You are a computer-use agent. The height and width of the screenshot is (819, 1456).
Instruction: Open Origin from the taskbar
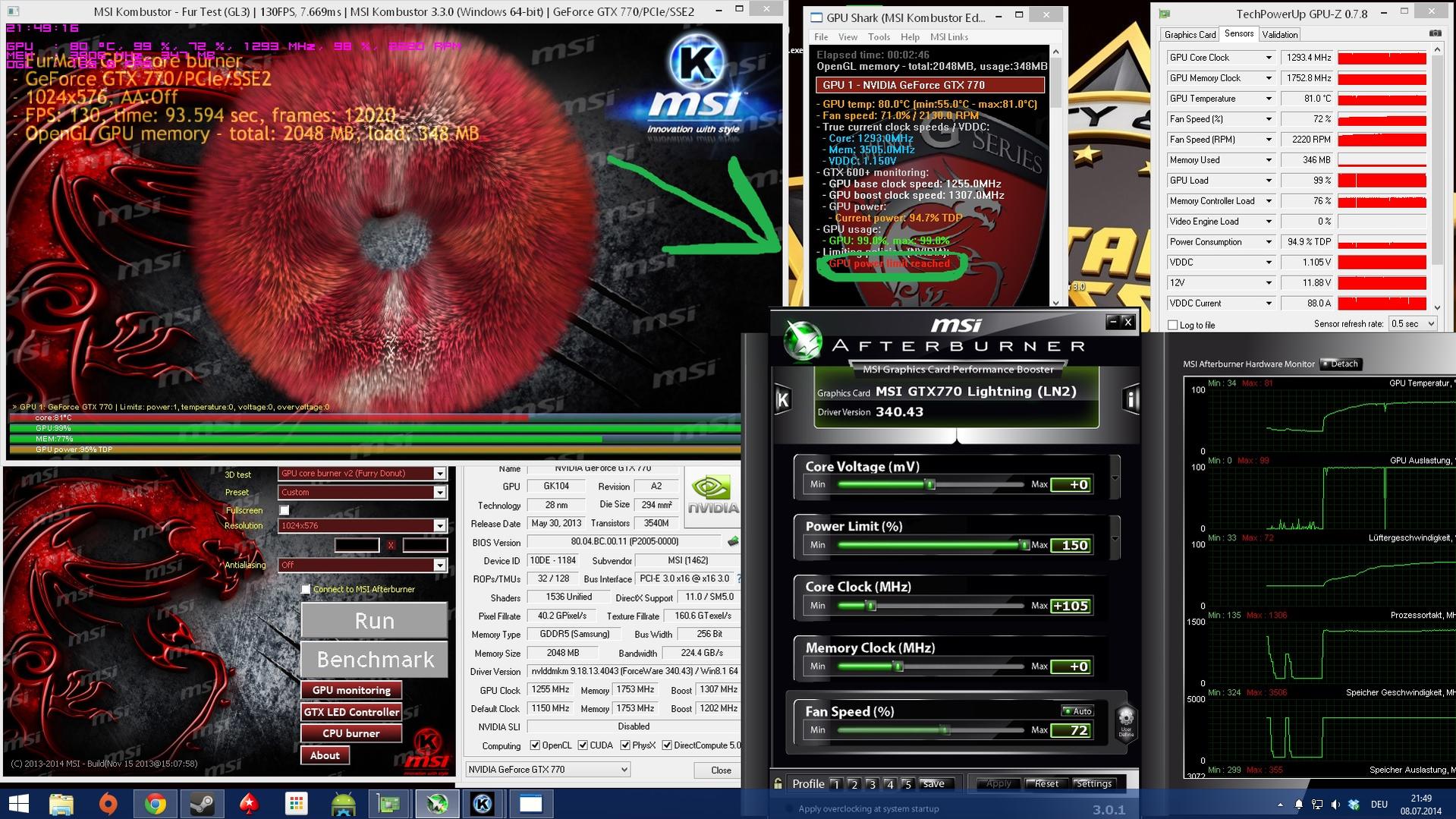108,804
